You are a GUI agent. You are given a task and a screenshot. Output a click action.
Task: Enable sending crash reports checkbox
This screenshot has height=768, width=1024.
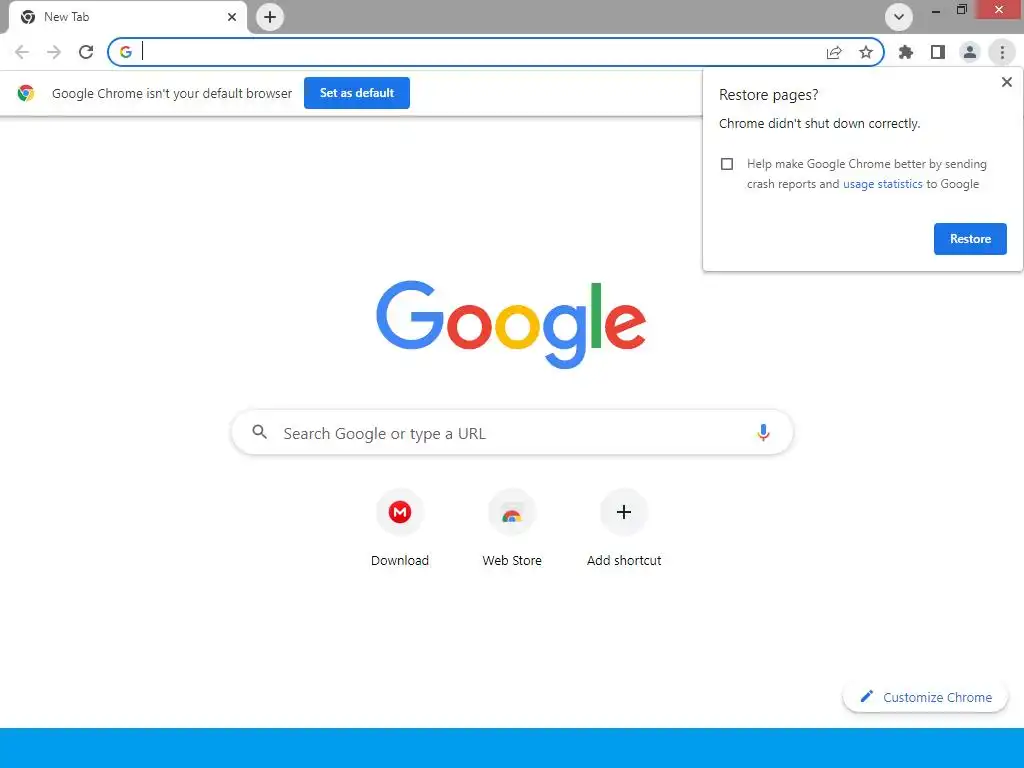[727, 164]
